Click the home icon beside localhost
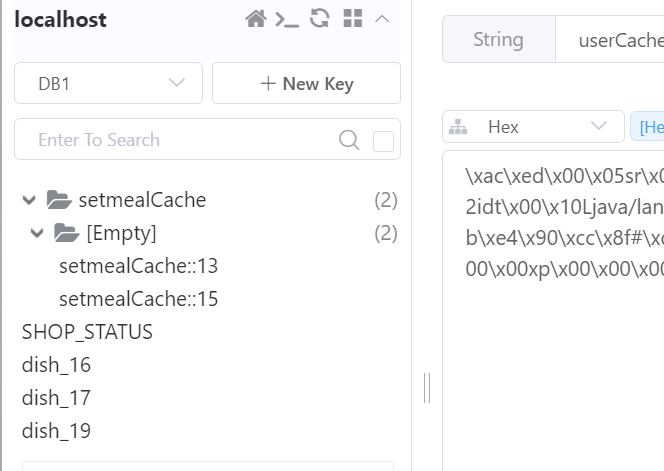This screenshot has width=664, height=471. 256,19
